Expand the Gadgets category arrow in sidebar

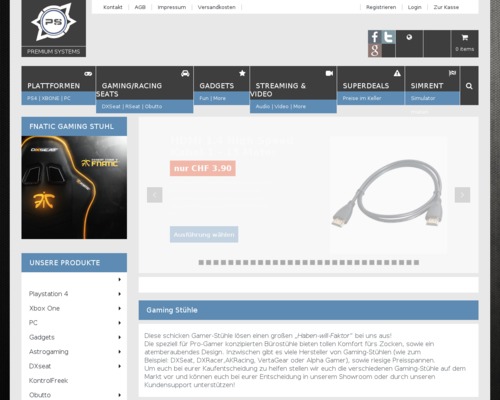click(x=119, y=337)
